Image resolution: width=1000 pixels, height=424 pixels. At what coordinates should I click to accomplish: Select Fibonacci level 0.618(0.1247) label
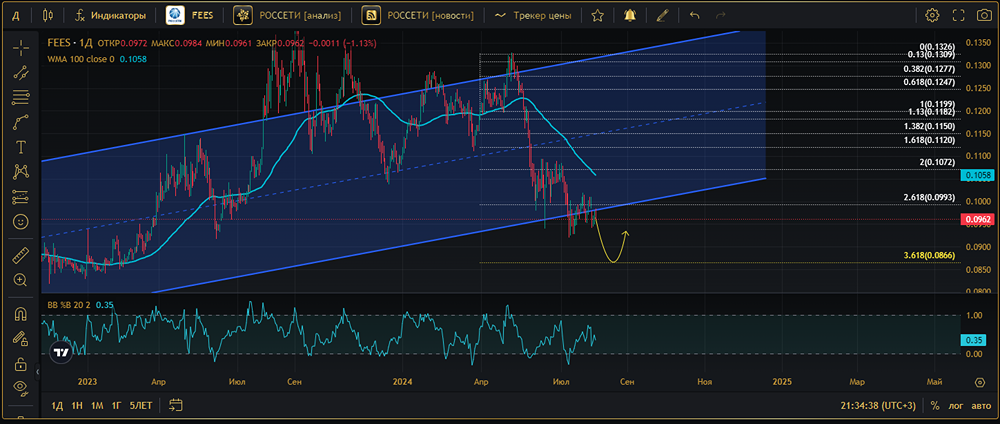pyautogui.click(x=929, y=82)
